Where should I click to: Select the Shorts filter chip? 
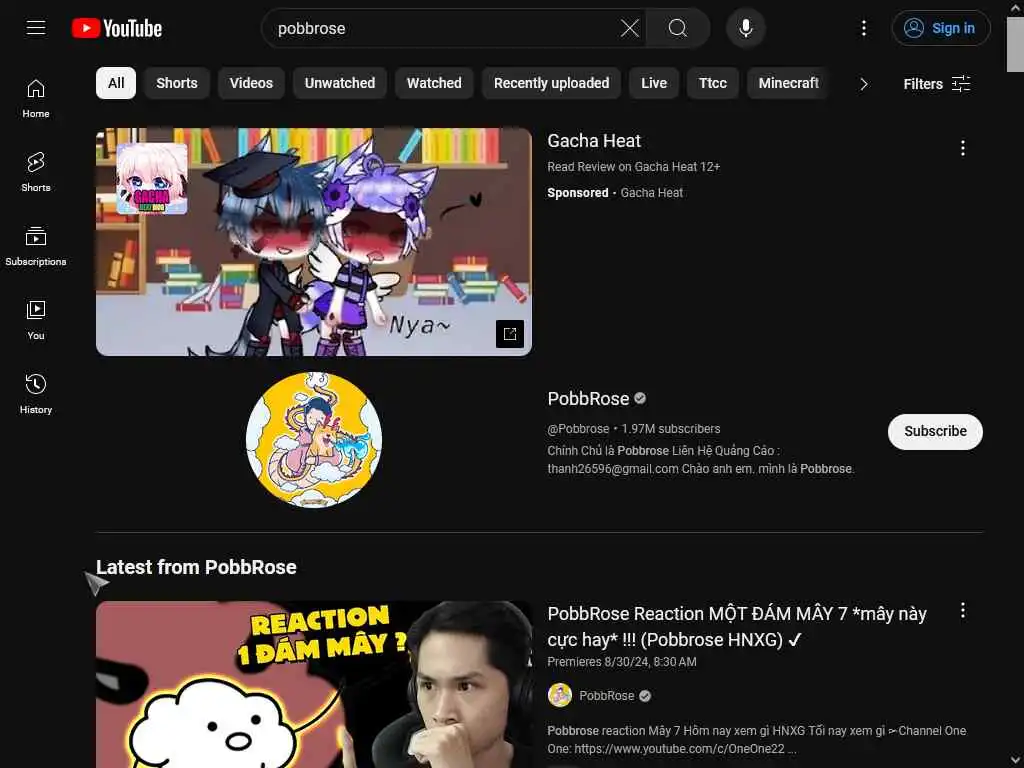[x=176, y=83]
